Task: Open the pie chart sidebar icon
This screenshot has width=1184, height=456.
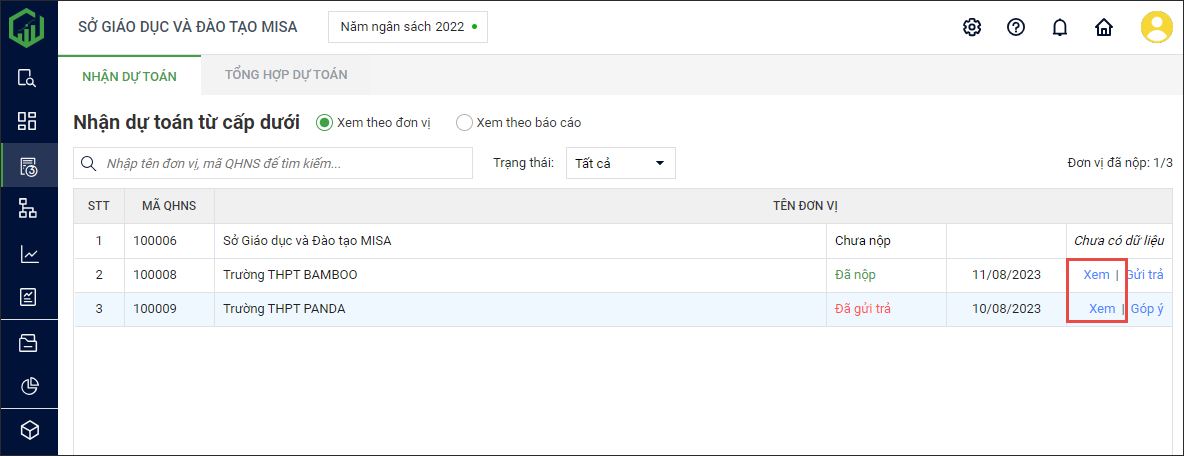Action: [28, 386]
